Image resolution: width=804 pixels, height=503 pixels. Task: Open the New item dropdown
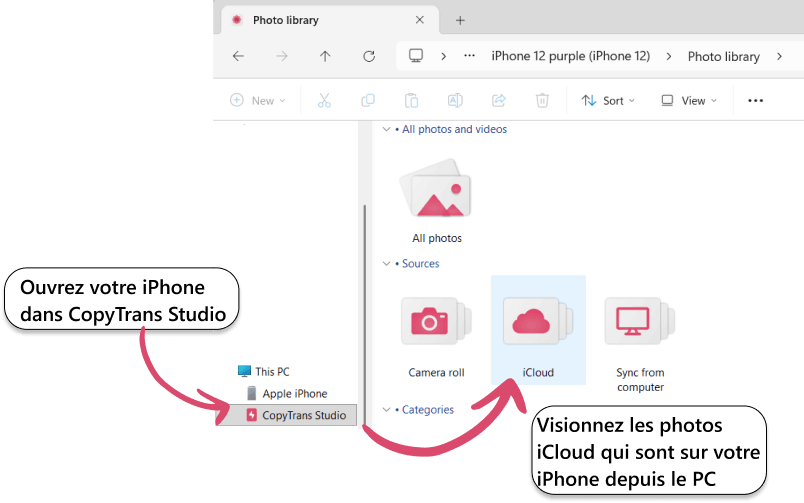[x=257, y=100]
